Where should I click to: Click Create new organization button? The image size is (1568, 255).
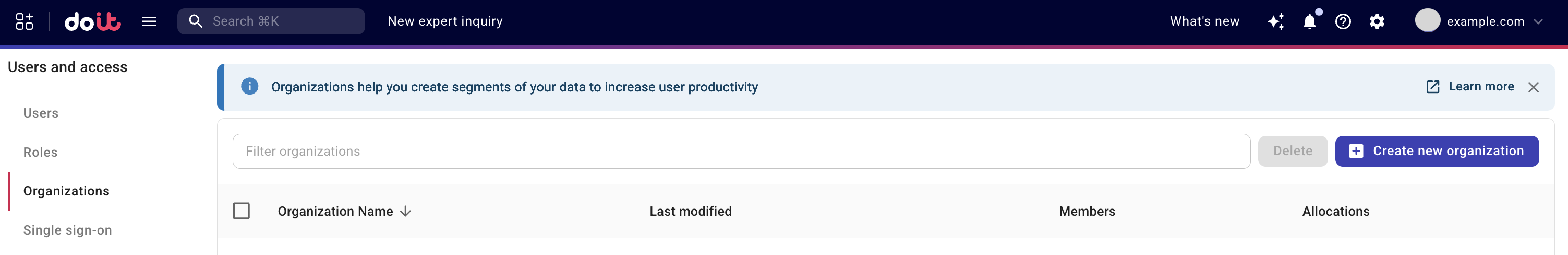click(1437, 152)
